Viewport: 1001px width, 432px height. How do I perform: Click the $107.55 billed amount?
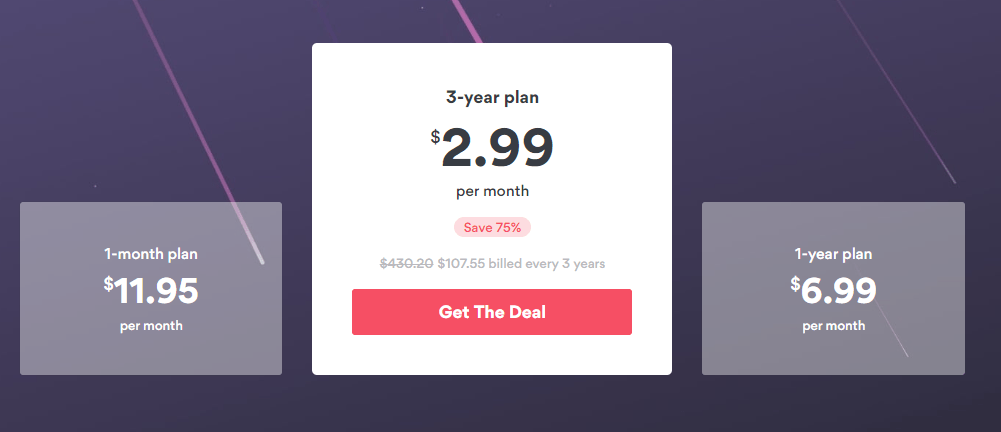pyautogui.click(x=462, y=264)
